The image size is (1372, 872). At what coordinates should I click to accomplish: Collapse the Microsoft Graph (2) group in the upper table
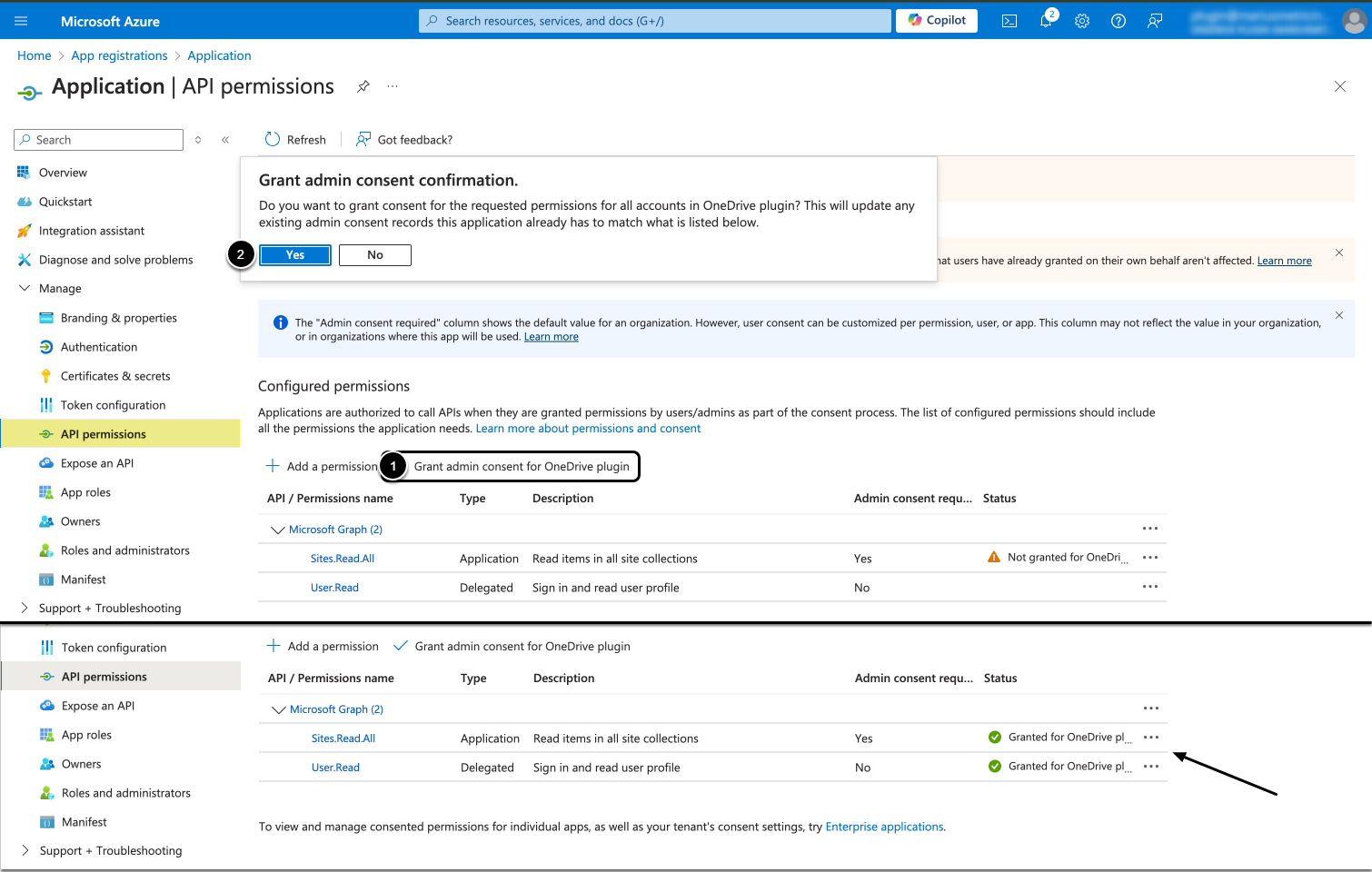tap(278, 530)
